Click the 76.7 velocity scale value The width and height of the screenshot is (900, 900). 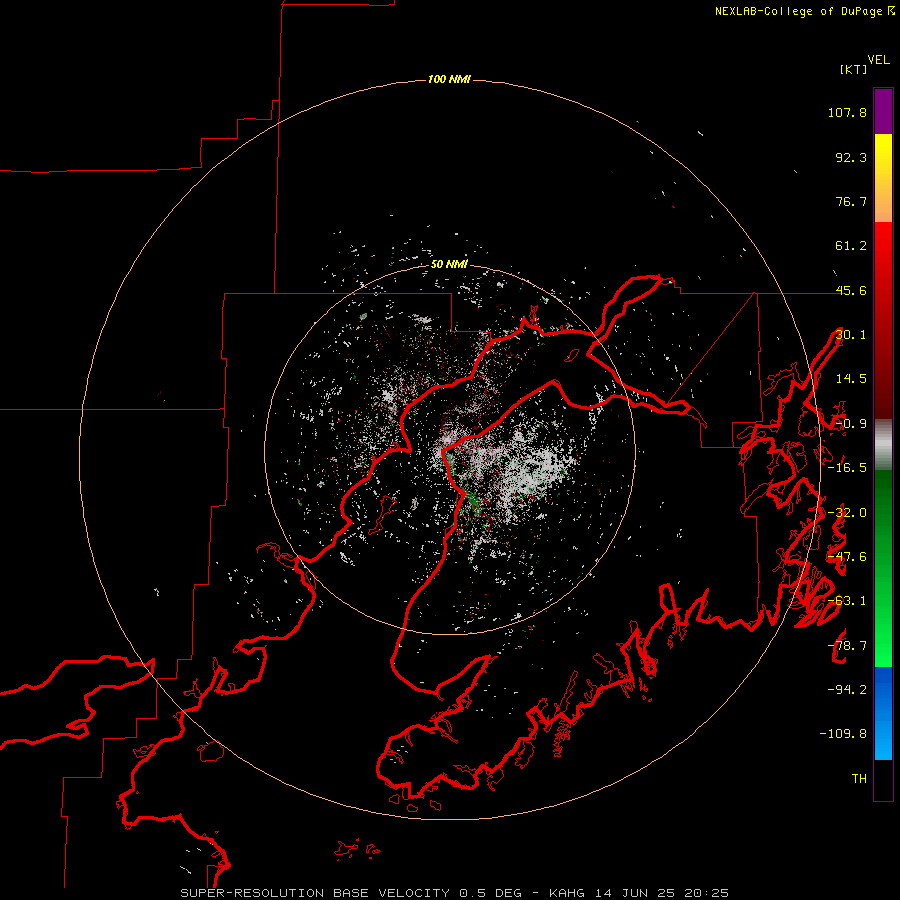[x=851, y=201]
